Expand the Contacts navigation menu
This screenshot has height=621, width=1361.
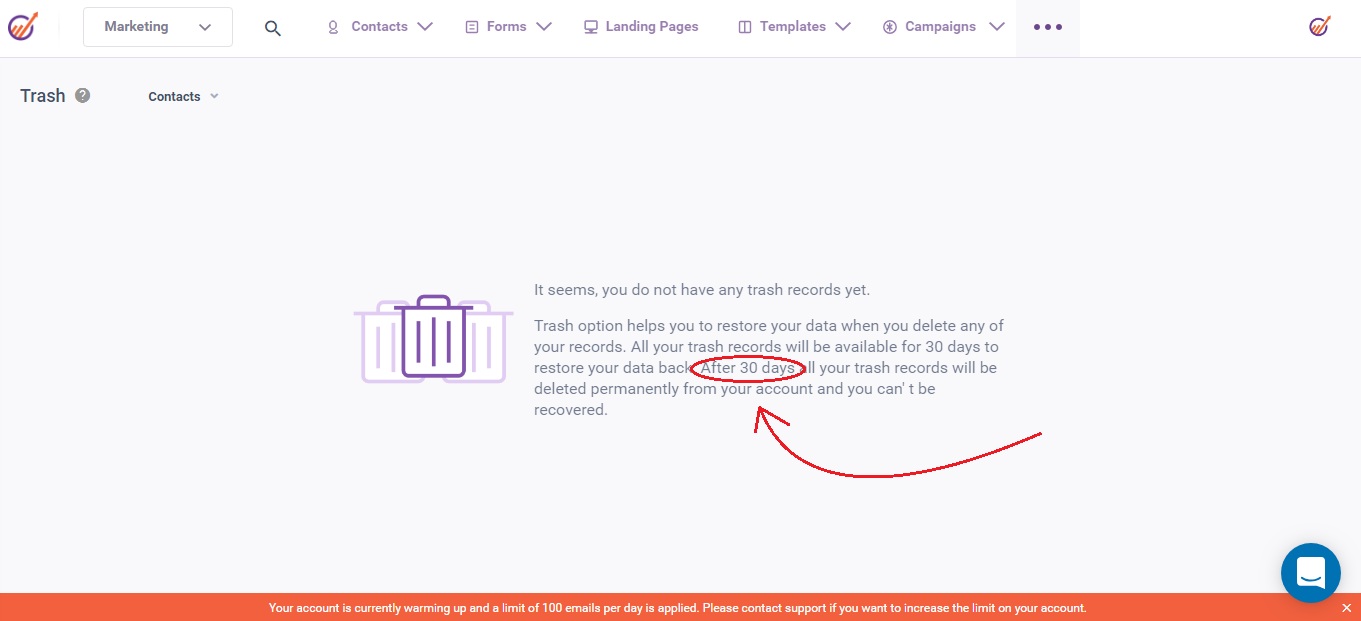(380, 27)
